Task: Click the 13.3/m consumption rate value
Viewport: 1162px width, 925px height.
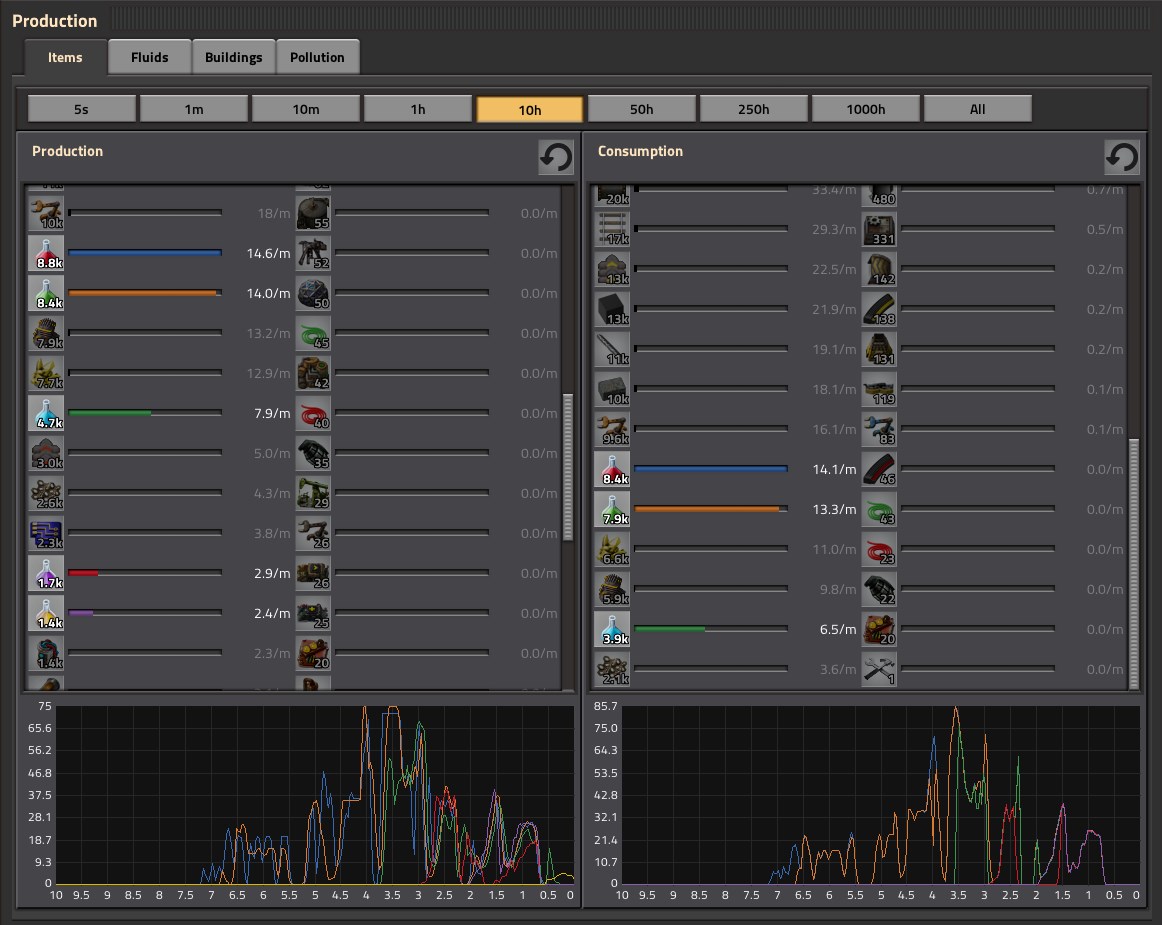Action: pyautogui.click(x=834, y=509)
